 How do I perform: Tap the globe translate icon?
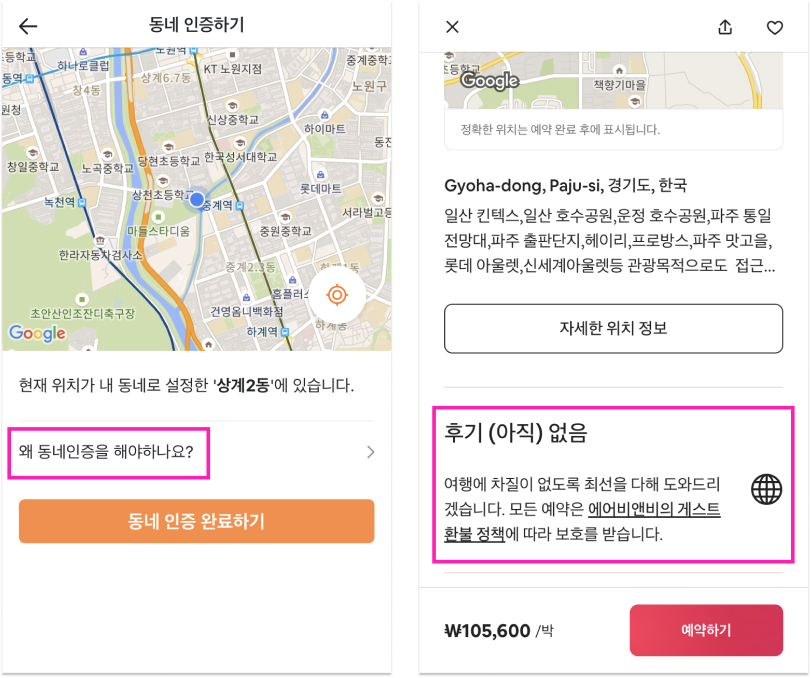pos(766,489)
